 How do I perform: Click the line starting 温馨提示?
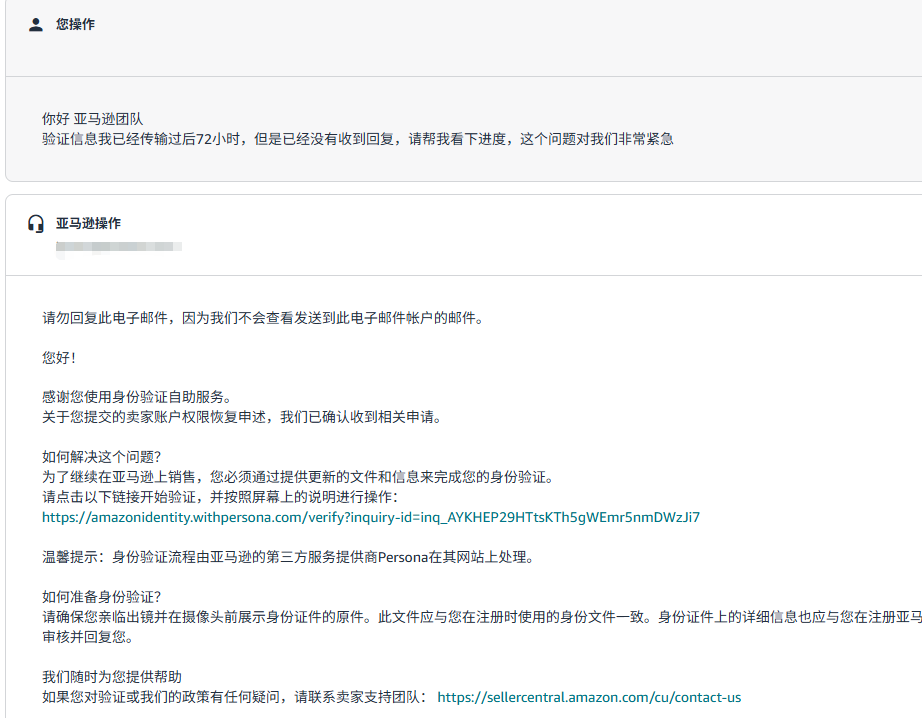click(288, 557)
